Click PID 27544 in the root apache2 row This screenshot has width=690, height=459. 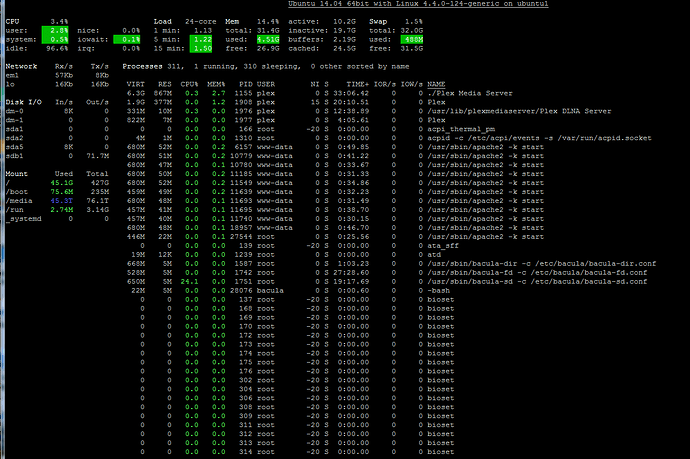241,237
